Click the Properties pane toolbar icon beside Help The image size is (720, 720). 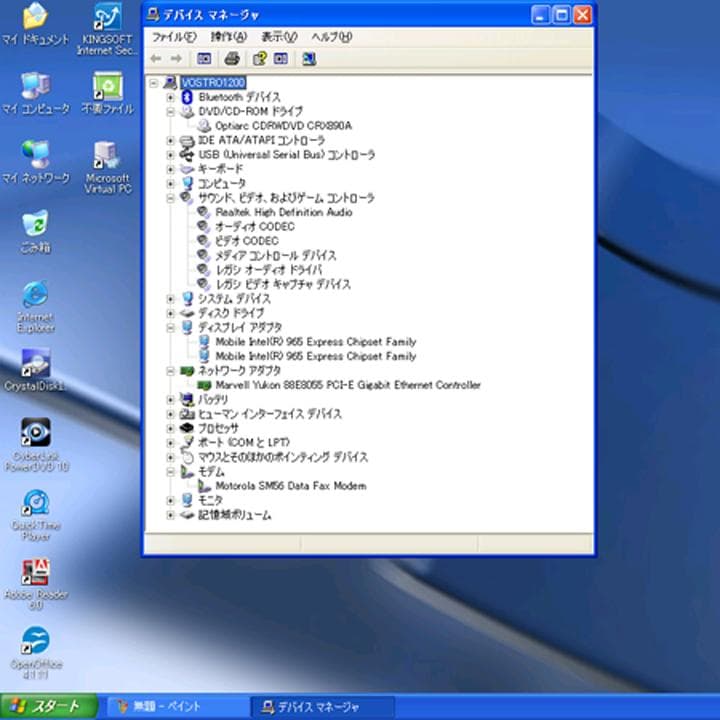click(281, 59)
